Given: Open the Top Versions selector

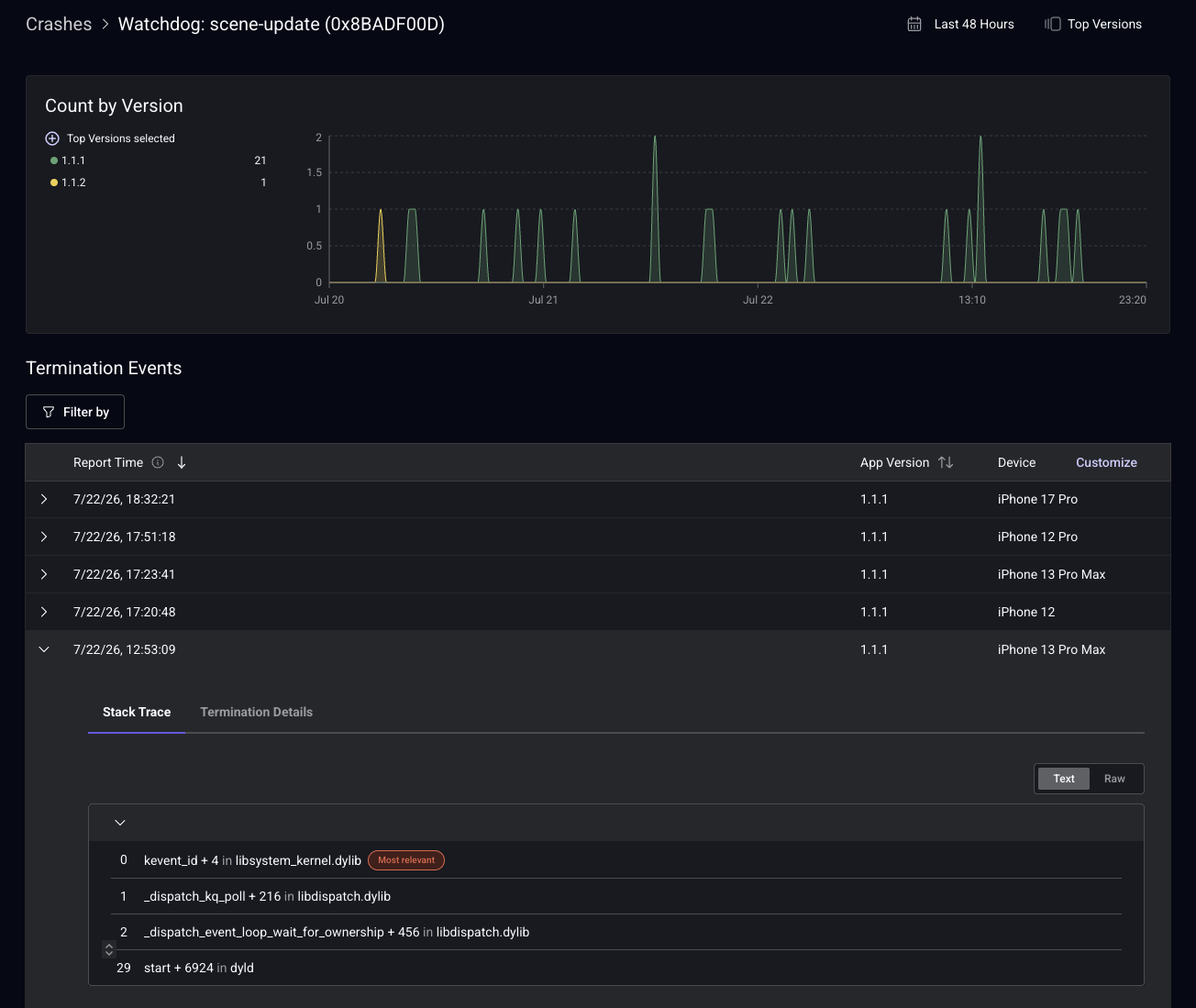Looking at the screenshot, I should (x=1104, y=24).
